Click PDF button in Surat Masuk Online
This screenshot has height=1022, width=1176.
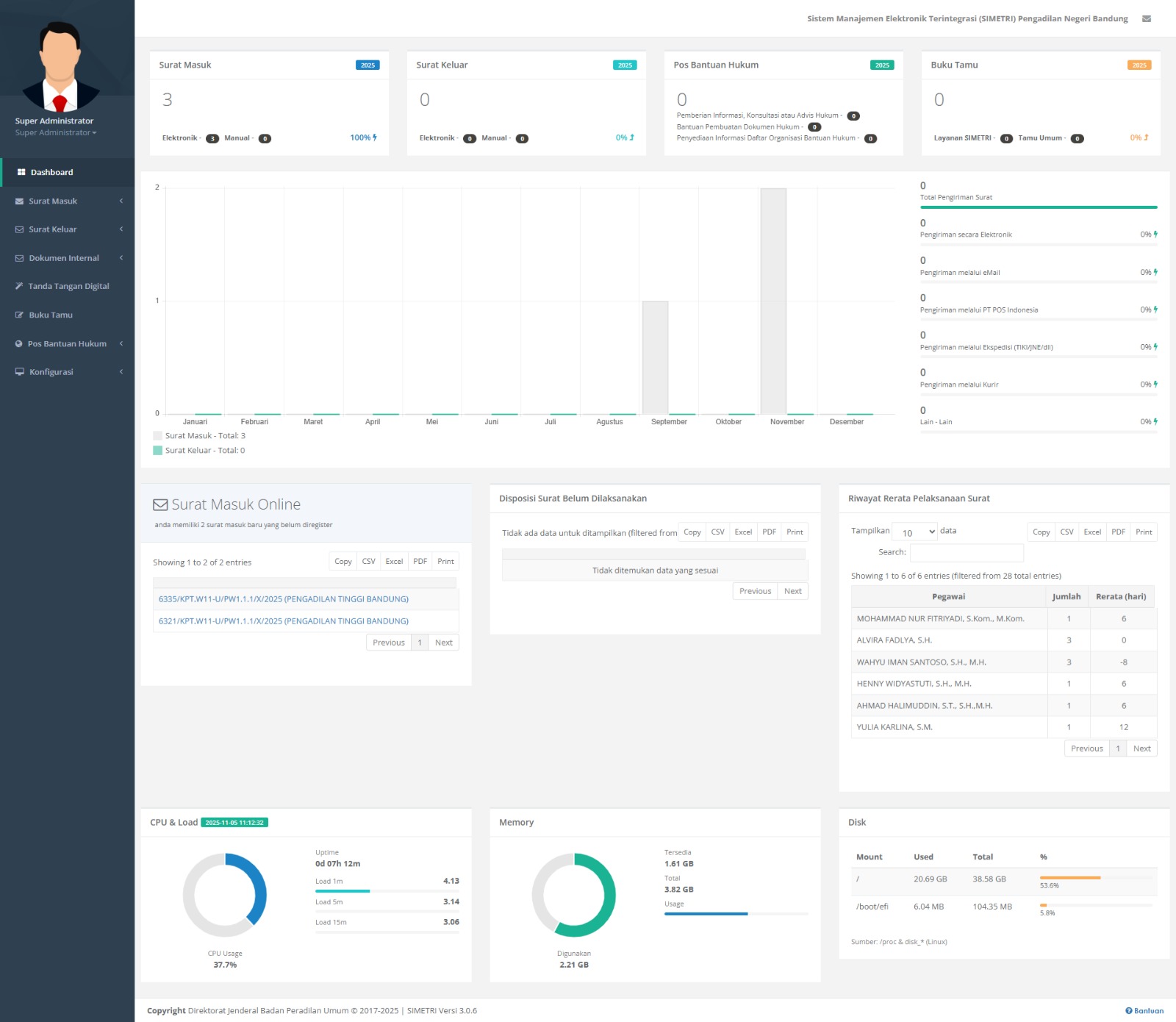[420, 562]
